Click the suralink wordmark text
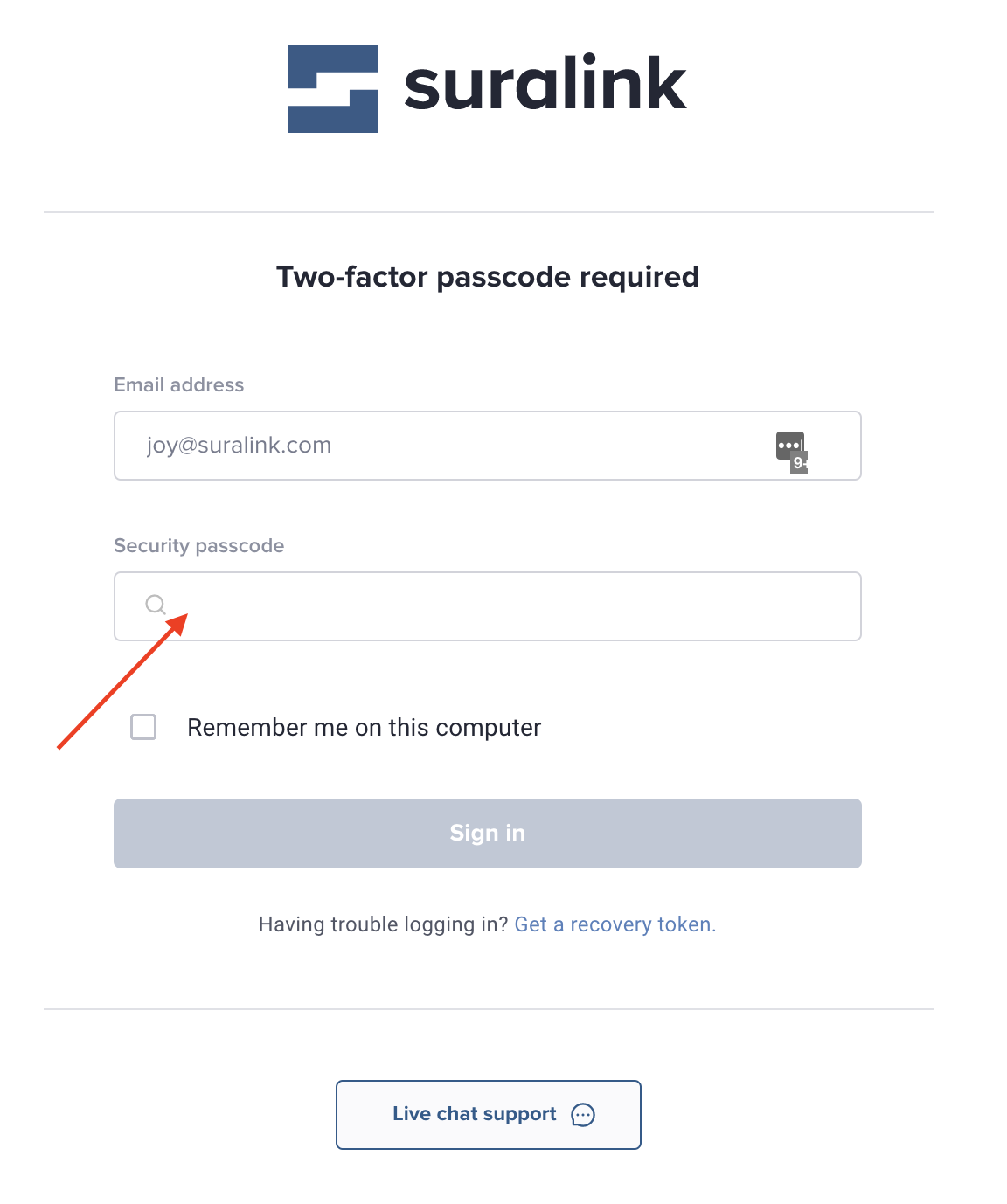This screenshot has width=1007, height=1204. (545, 85)
